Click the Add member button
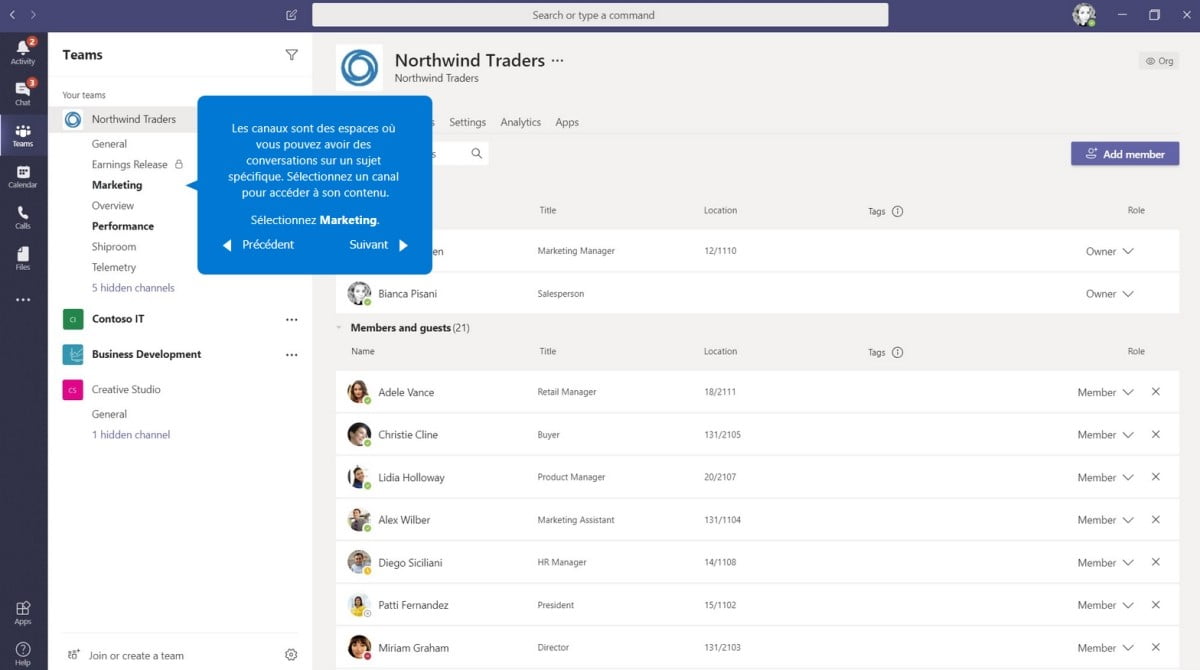 [x=1125, y=154]
